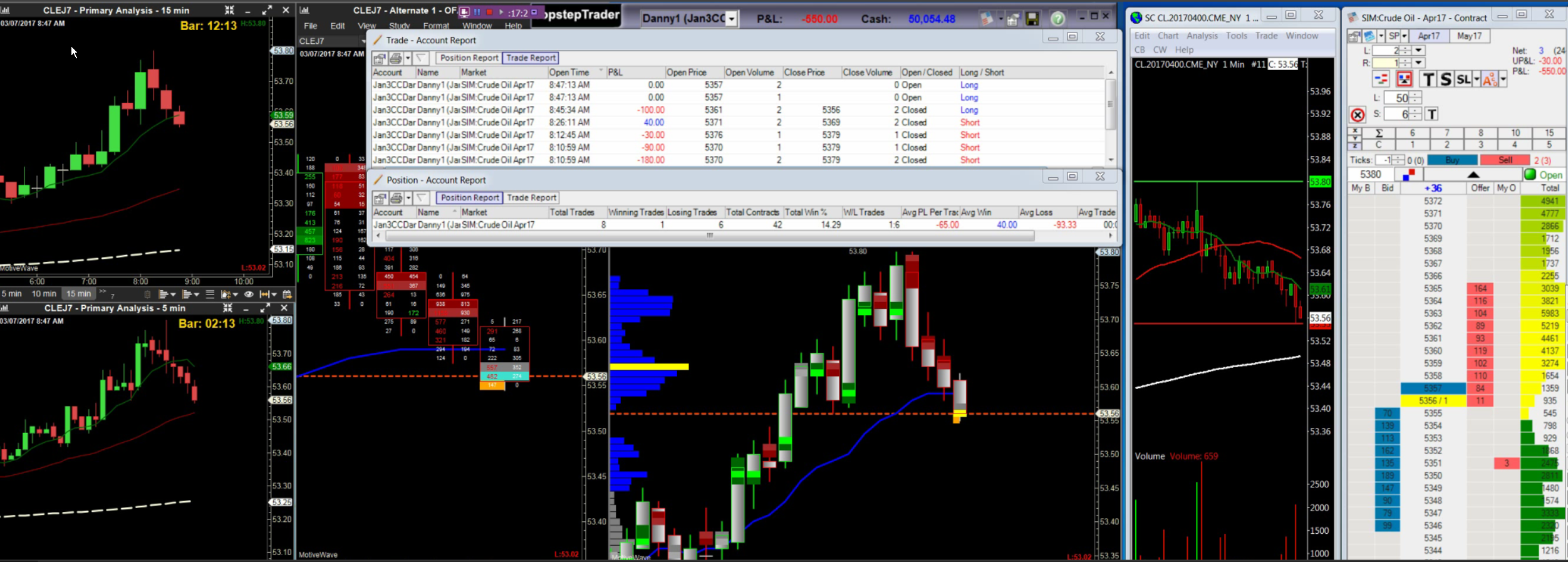Toggle the Y row selector in contract quantity grid

[x=1355, y=138]
